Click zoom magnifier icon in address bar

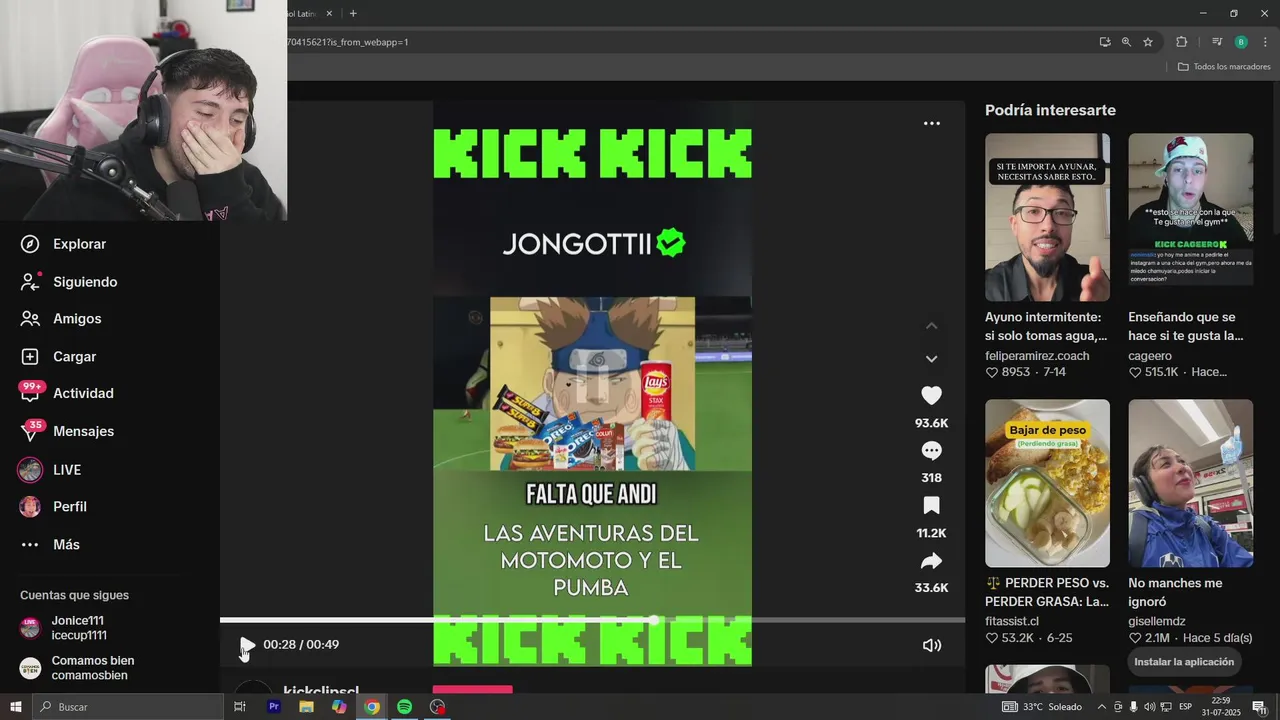pos(1126,42)
